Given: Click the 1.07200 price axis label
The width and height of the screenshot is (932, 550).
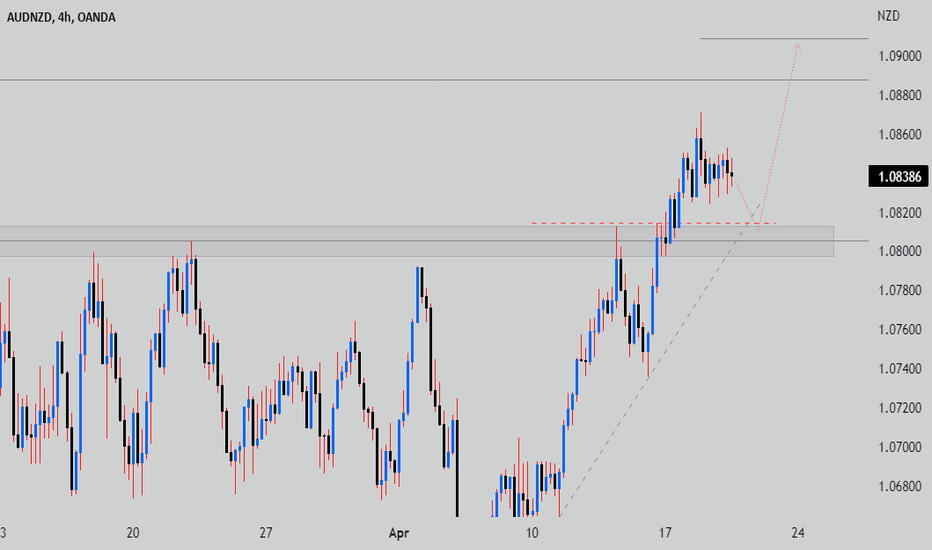Looking at the screenshot, I should coord(900,408).
